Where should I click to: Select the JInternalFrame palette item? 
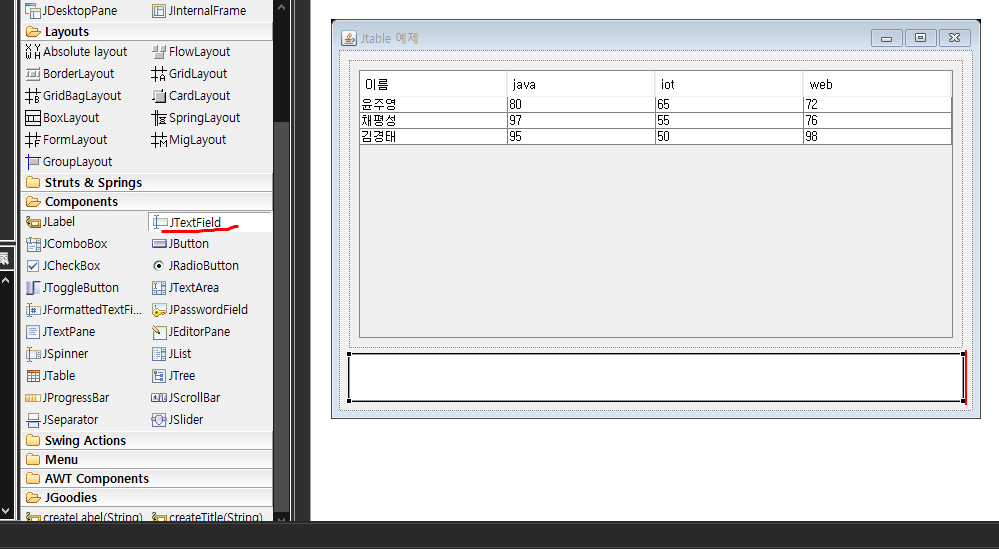coord(199,10)
